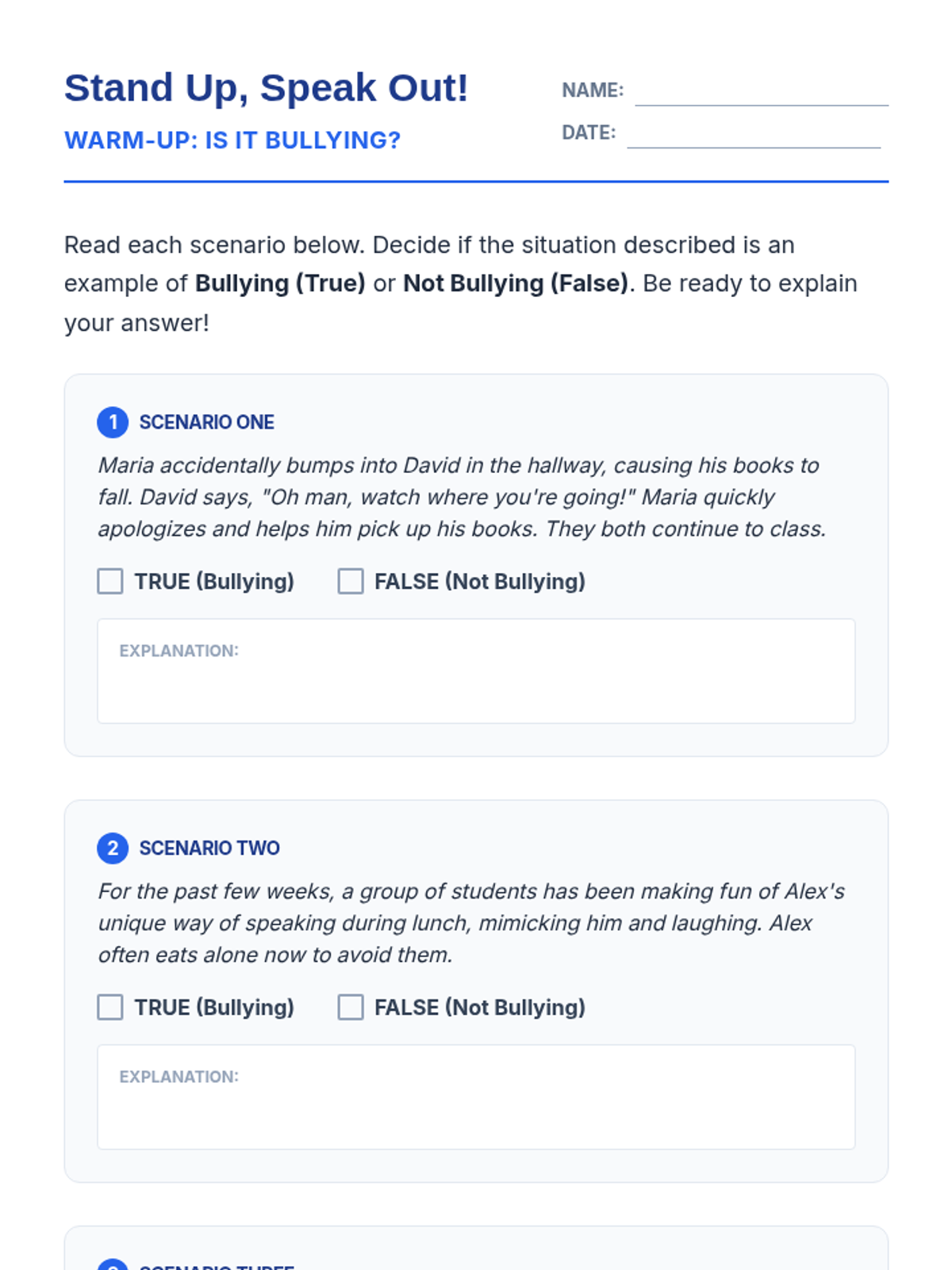Select the SCENARIO ONE heading
This screenshot has height=1270, width=952.
tap(207, 422)
